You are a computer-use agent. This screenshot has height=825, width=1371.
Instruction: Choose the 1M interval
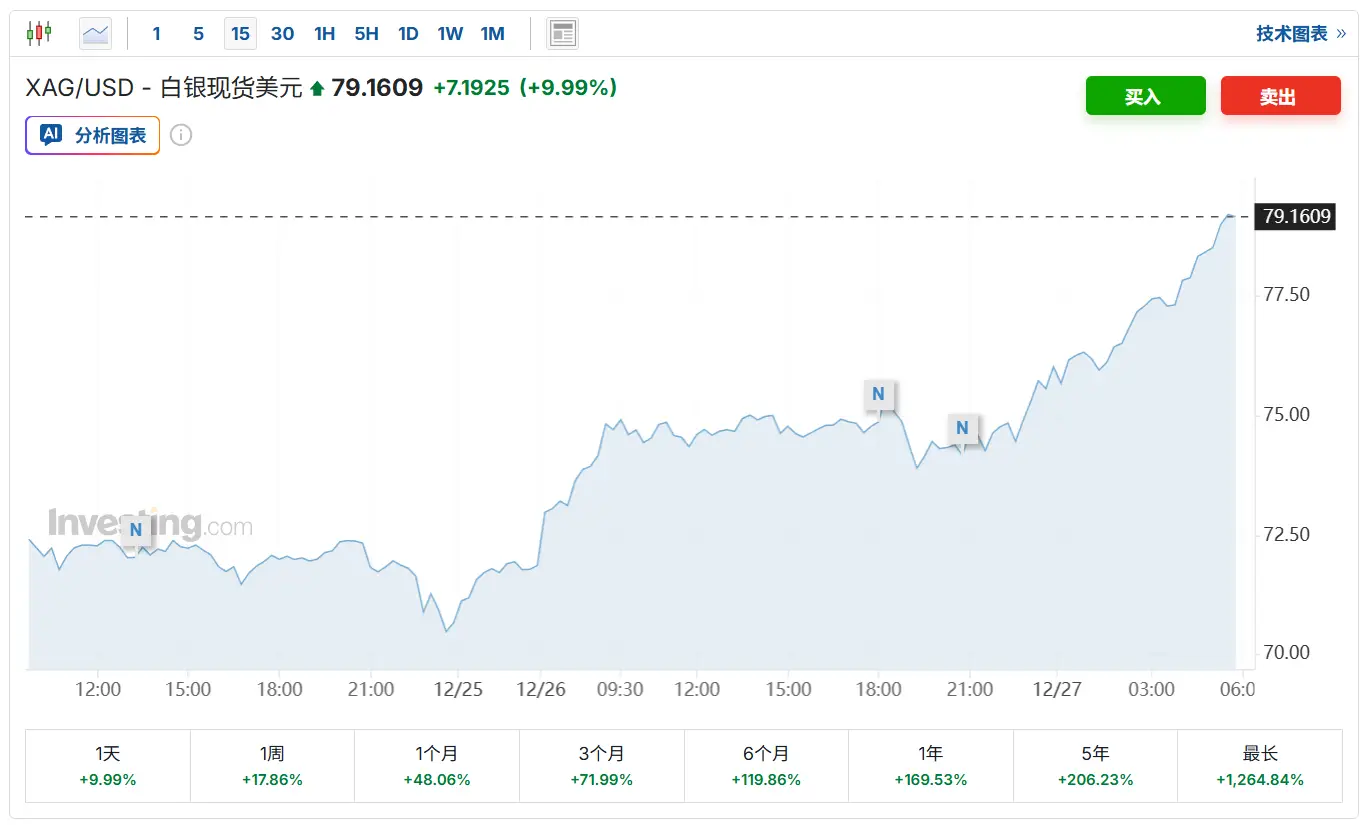tap(492, 34)
